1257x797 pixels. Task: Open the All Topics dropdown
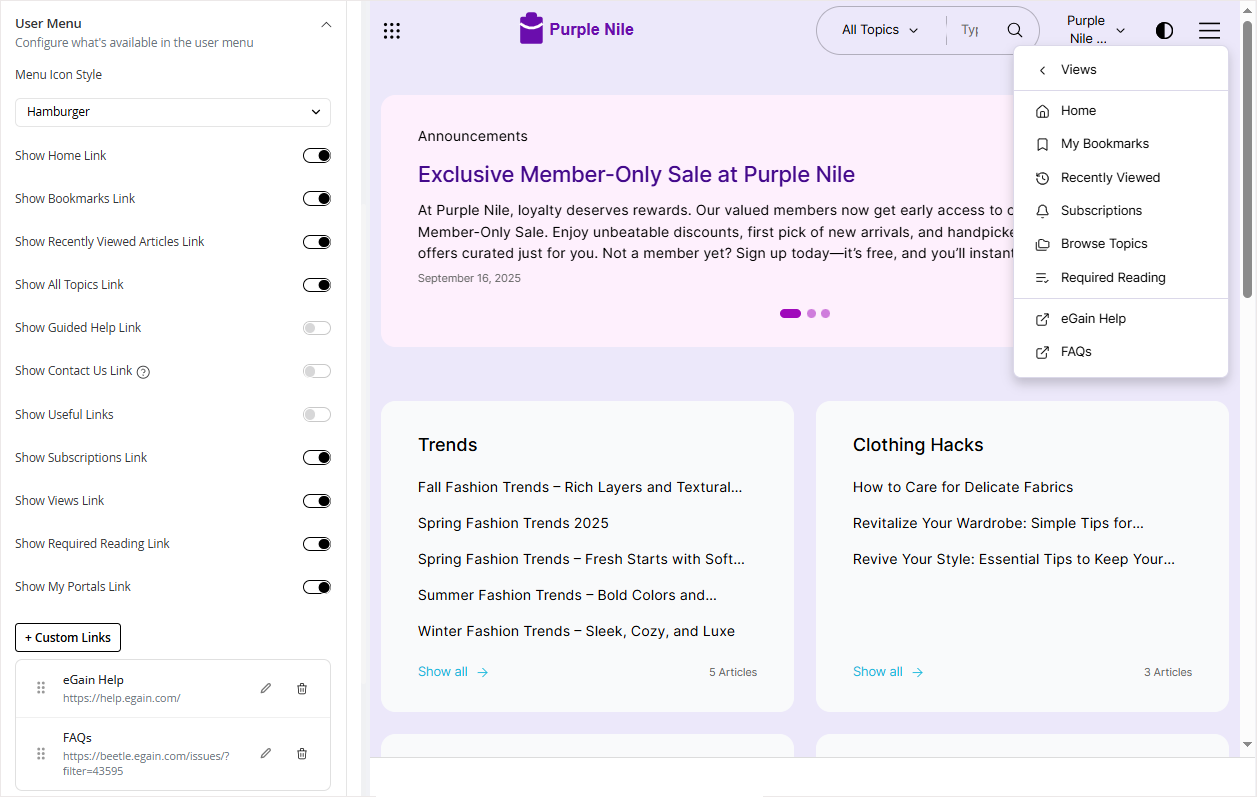tap(879, 30)
